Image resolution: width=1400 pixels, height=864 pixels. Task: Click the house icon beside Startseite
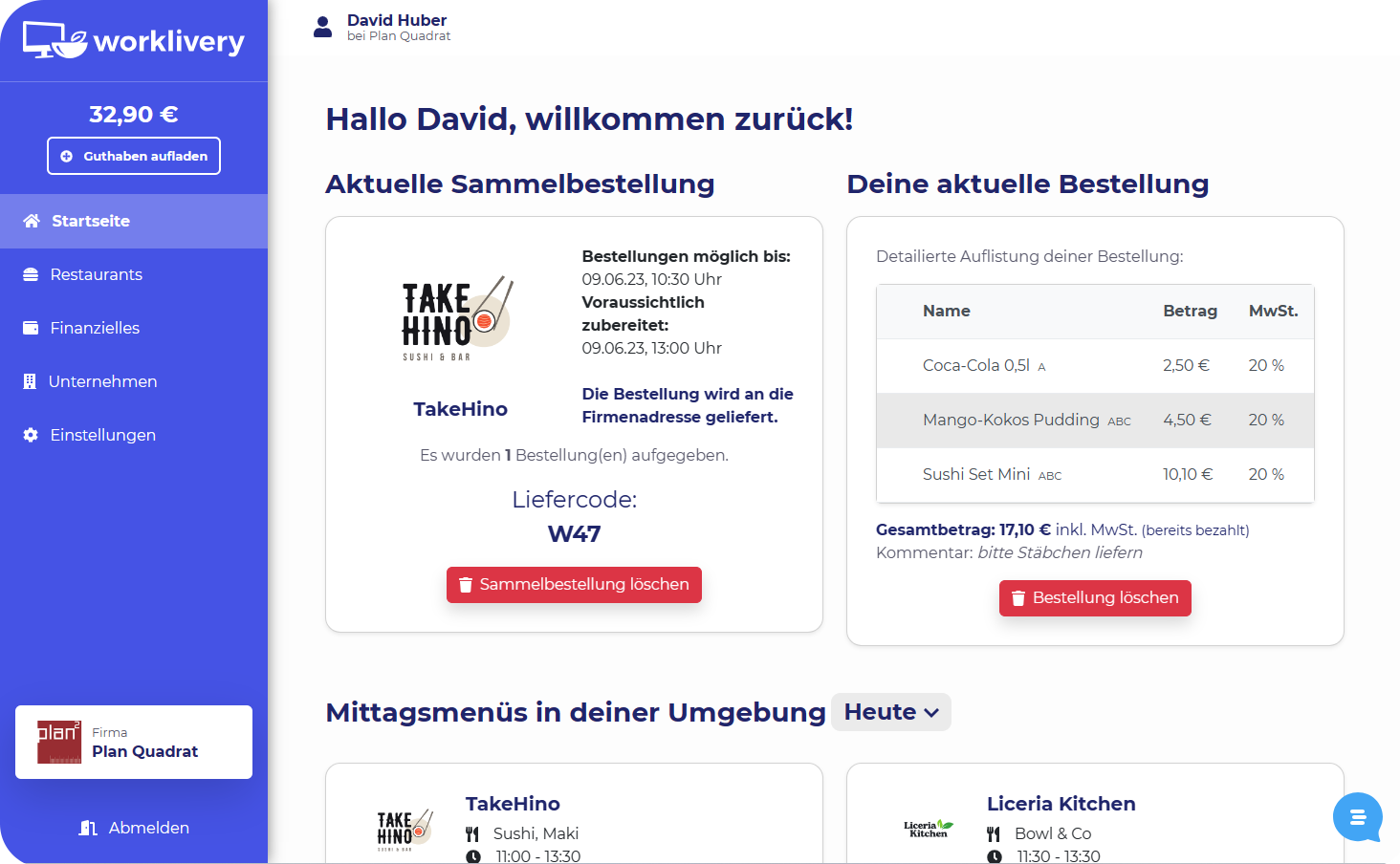pyautogui.click(x=32, y=221)
